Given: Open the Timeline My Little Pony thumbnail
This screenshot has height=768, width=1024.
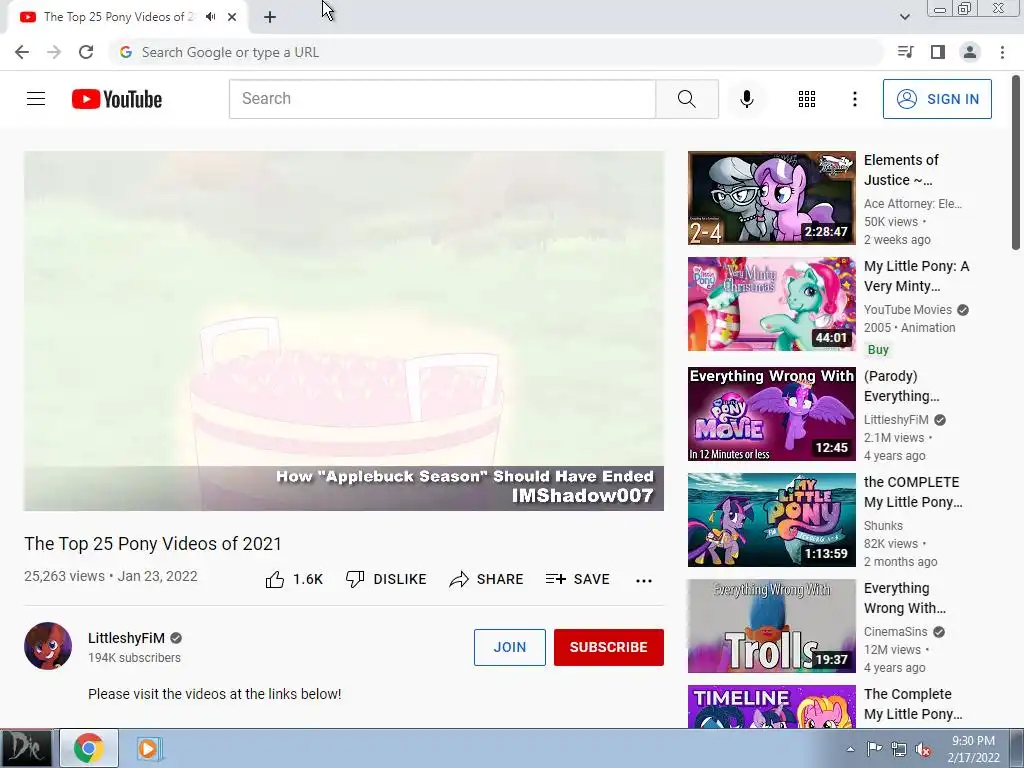Looking at the screenshot, I should (771, 706).
